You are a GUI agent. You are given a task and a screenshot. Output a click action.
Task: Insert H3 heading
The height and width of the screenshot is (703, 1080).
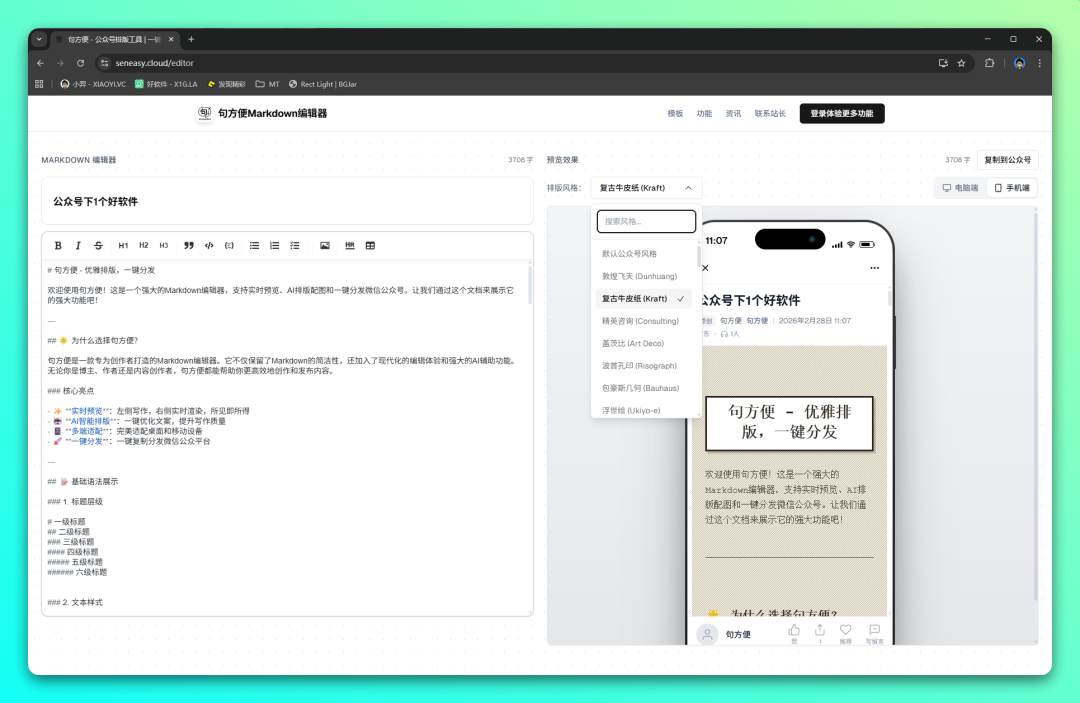164,246
